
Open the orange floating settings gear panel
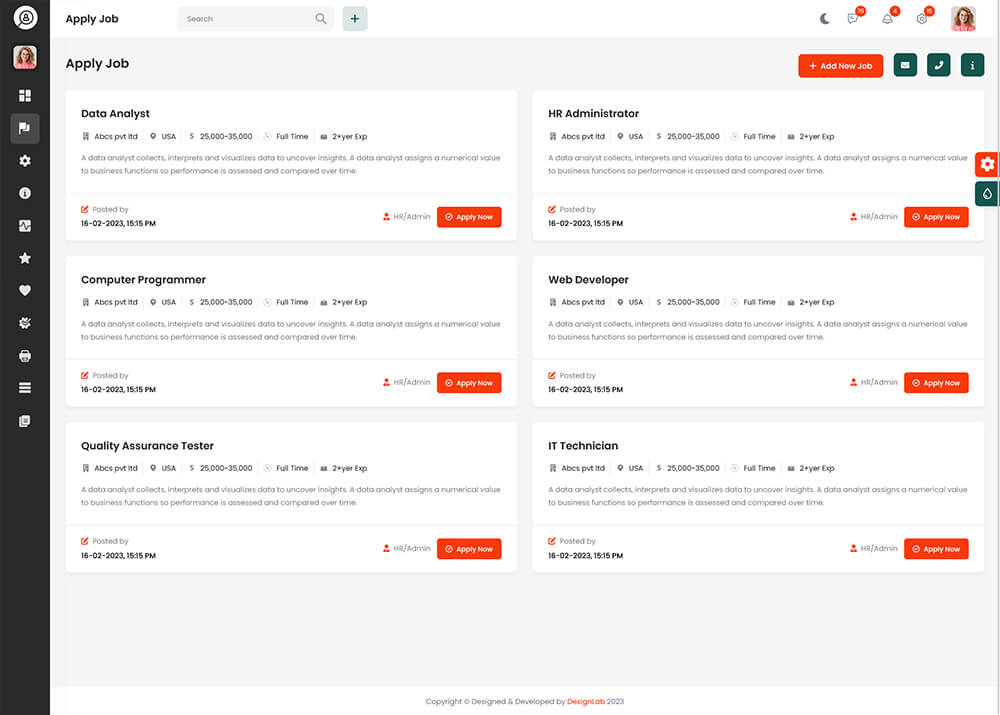coord(987,164)
